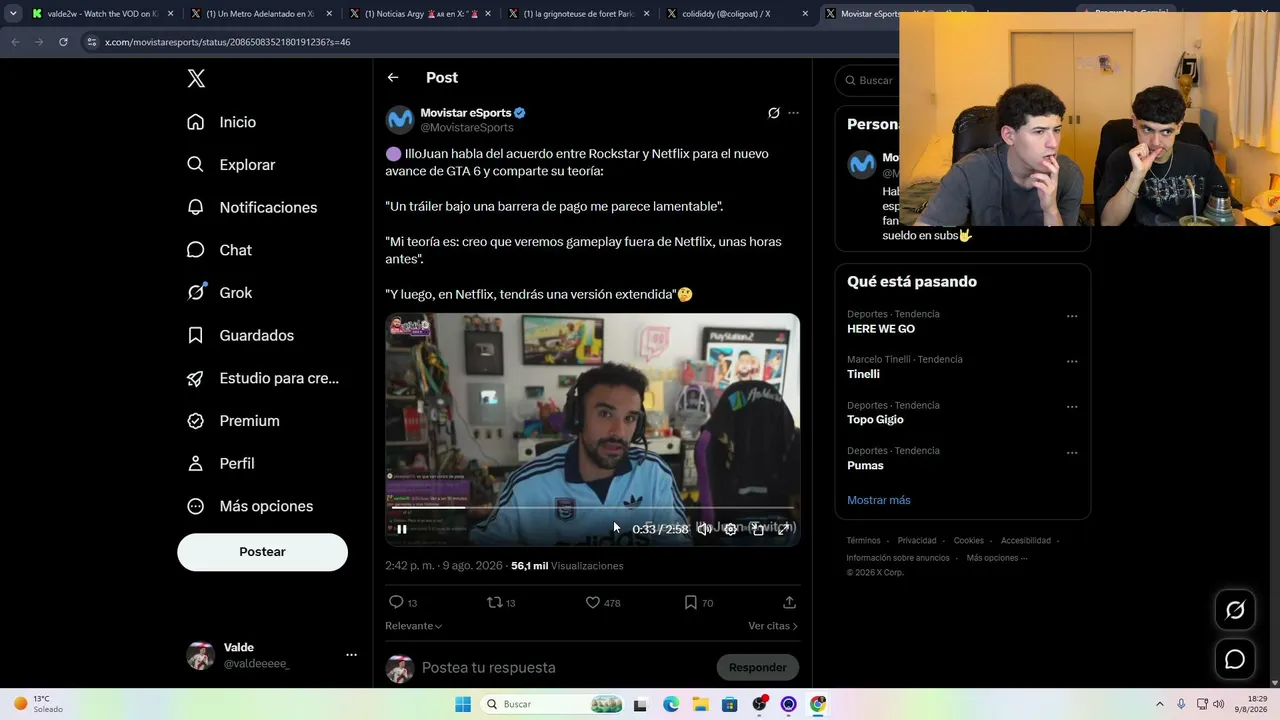
Task: Click the X logo in the sidebar
Action: (196, 79)
